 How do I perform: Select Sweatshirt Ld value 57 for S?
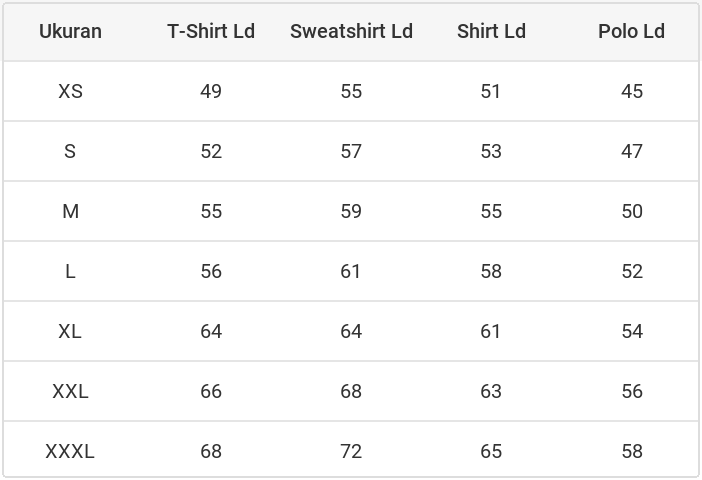click(351, 151)
